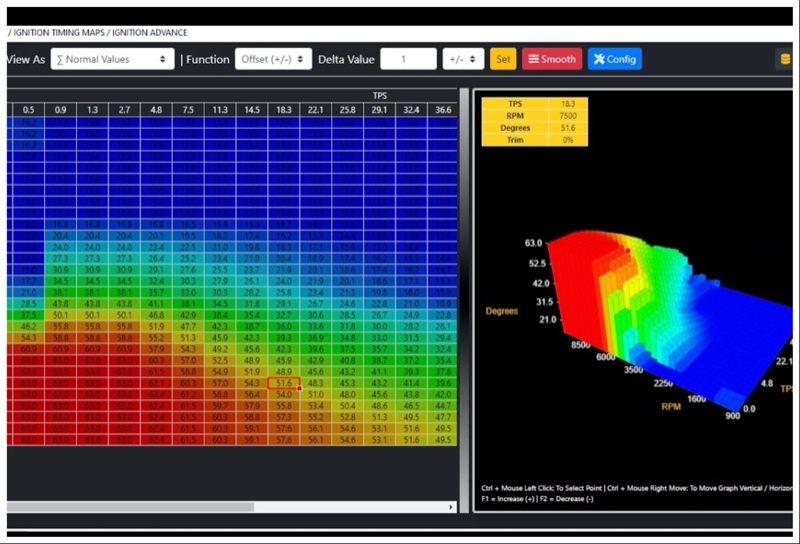The image size is (800, 544).
Task: Select the 48.3 cell right of the highlighted cell
Action: click(x=316, y=383)
